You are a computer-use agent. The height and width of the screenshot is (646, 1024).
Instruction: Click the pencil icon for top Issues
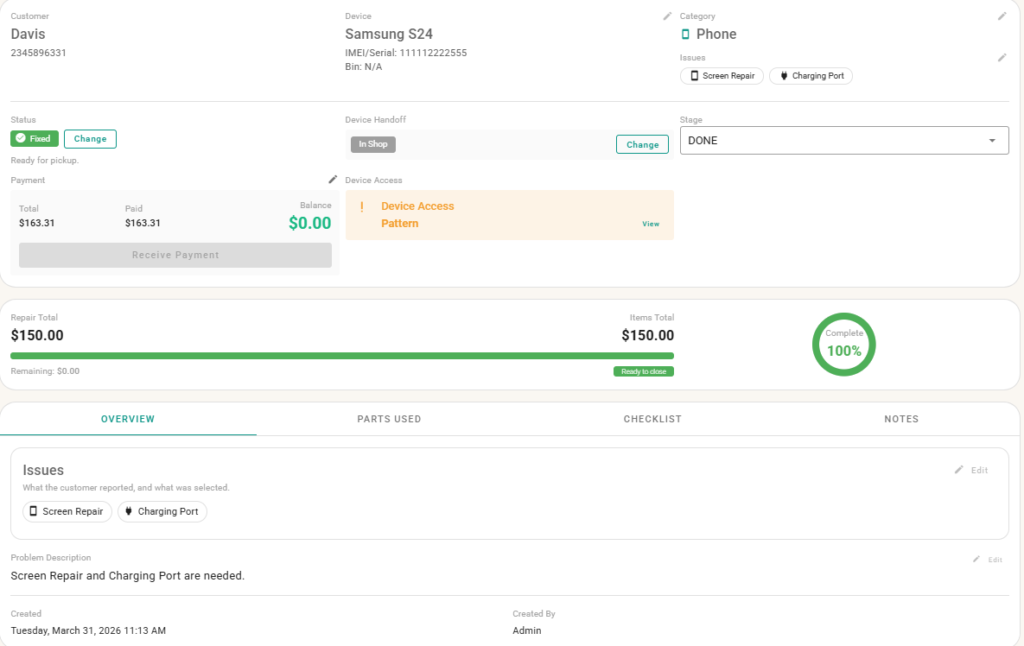tap(1002, 58)
